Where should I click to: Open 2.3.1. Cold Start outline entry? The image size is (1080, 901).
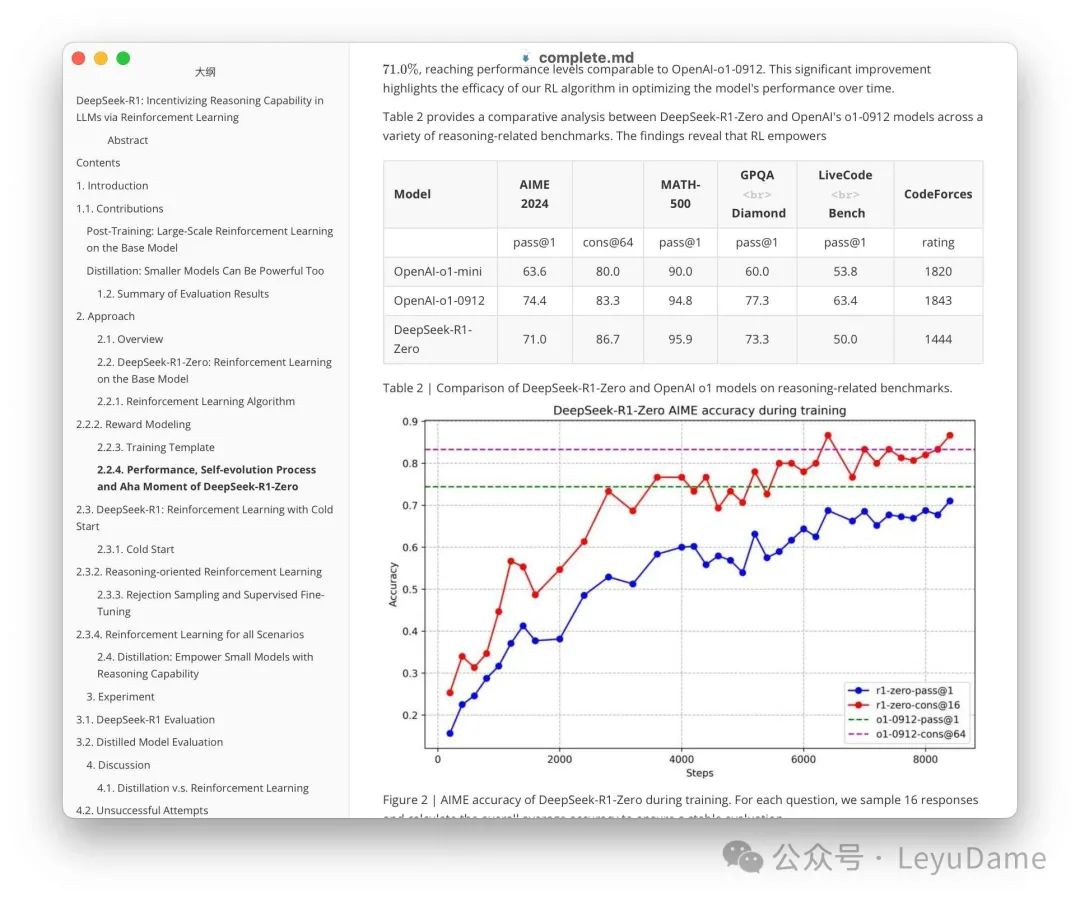(x=135, y=549)
